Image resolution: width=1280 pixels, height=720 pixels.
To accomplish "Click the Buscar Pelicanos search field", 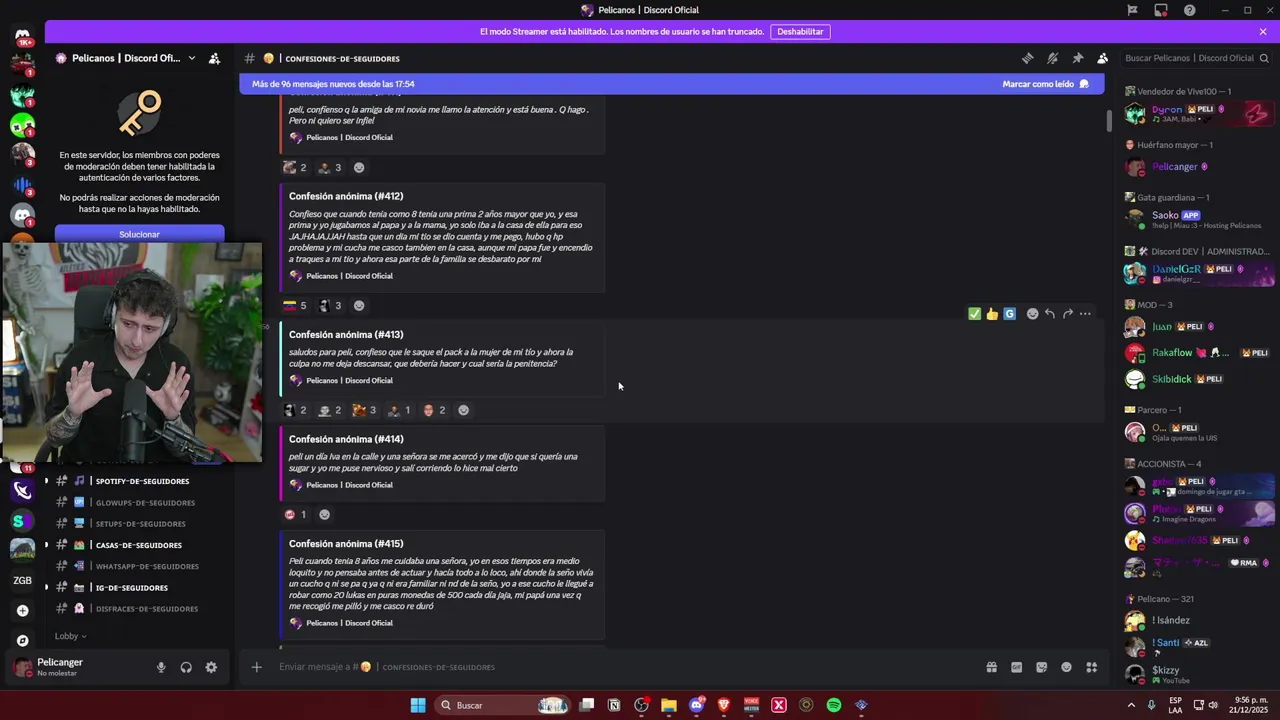I will click(x=1195, y=58).
